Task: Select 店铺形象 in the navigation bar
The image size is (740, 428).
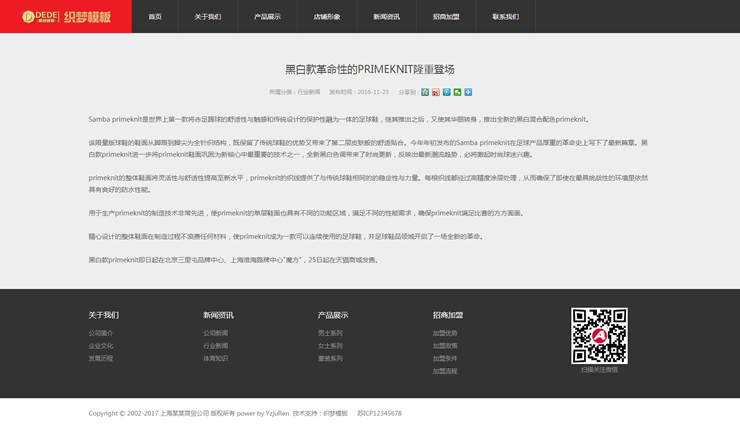Action: (327, 17)
